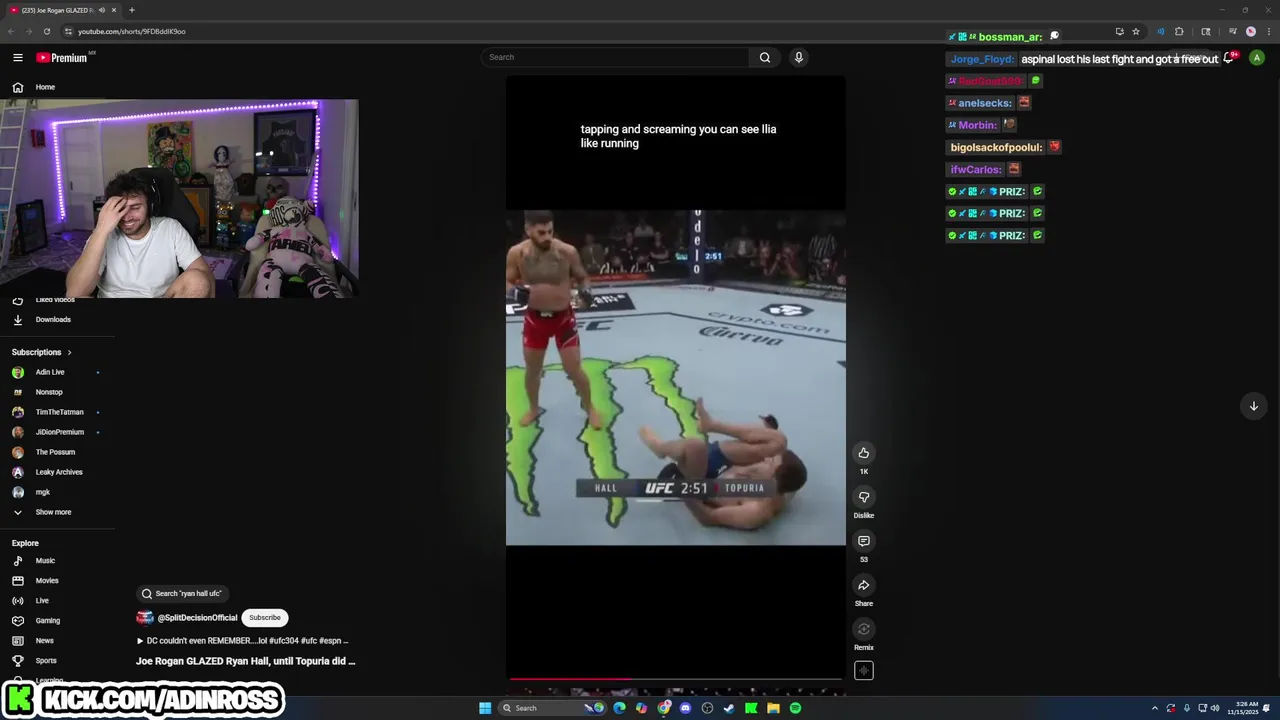Click the YouTube search input field
The width and height of the screenshot is (1280, 720).
point(615,57)
